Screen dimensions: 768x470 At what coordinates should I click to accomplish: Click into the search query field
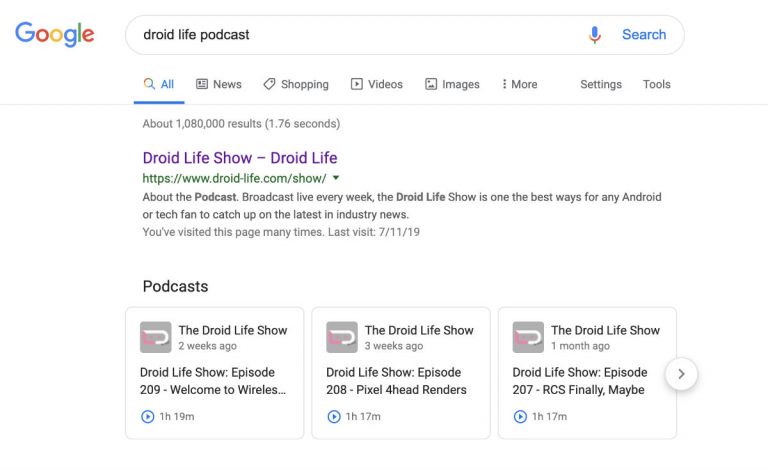(x=350, y=35)
